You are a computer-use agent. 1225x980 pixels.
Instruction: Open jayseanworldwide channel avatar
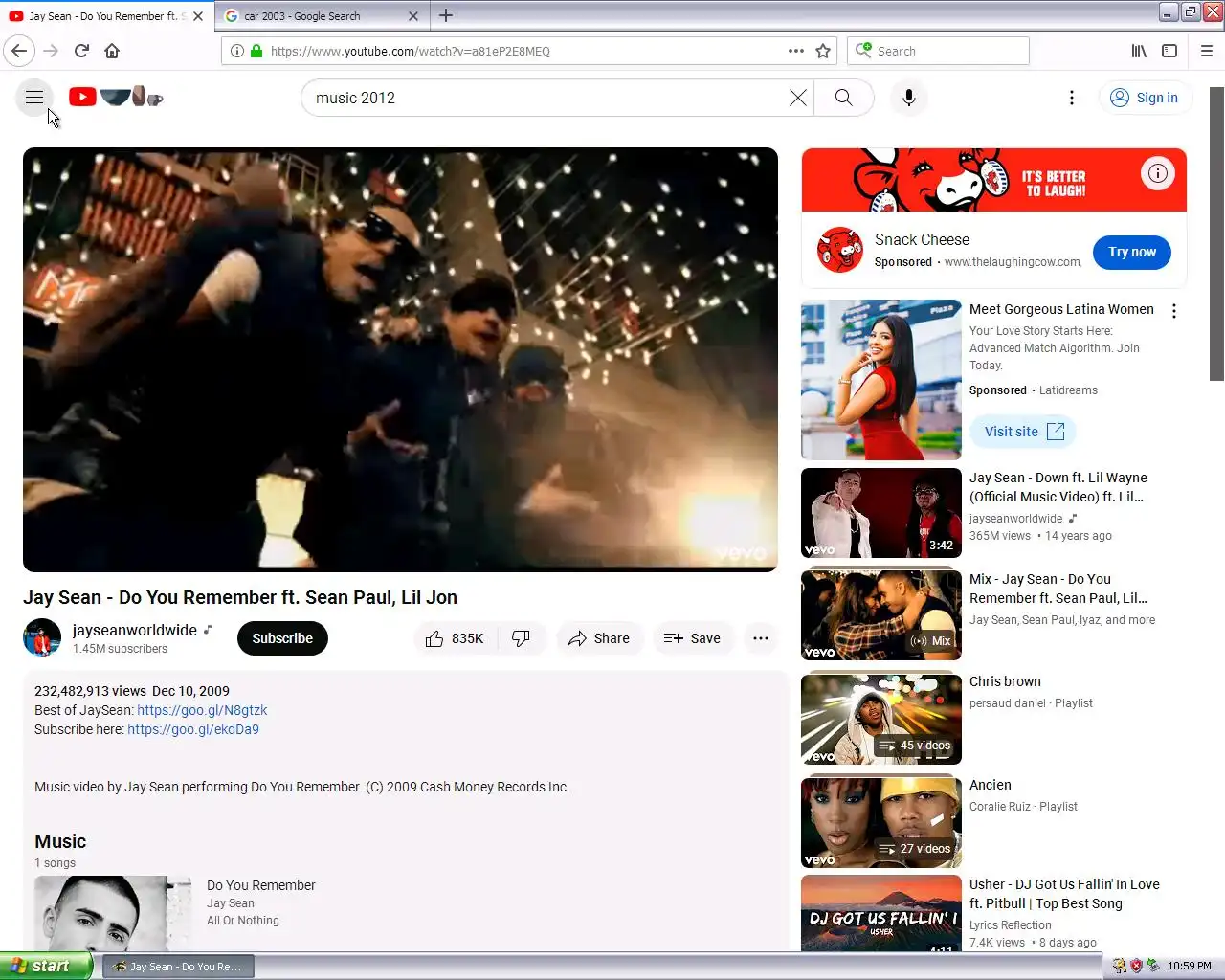[42, 638]
